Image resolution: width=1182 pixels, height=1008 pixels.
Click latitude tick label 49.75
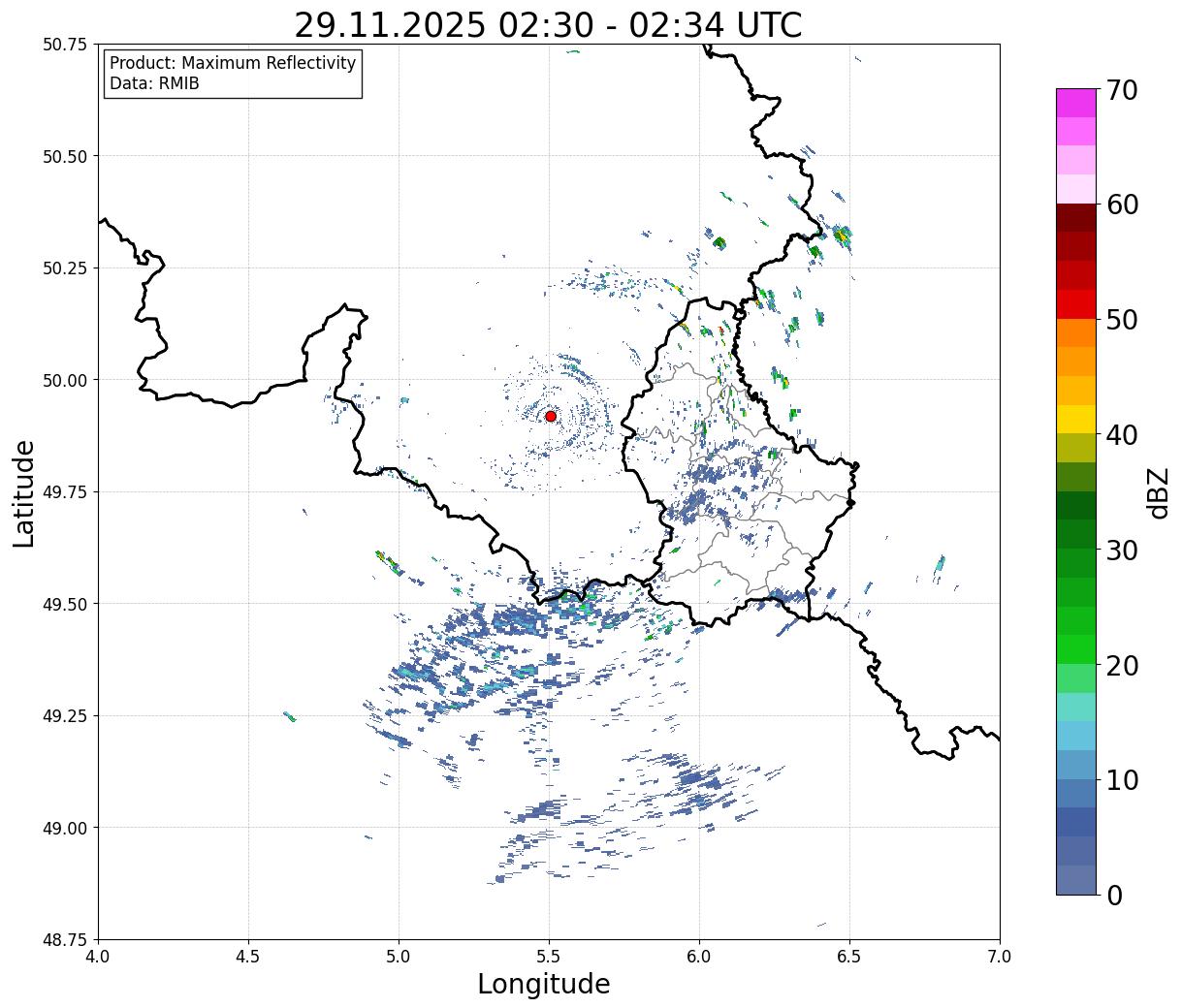[x=65, y=492]
